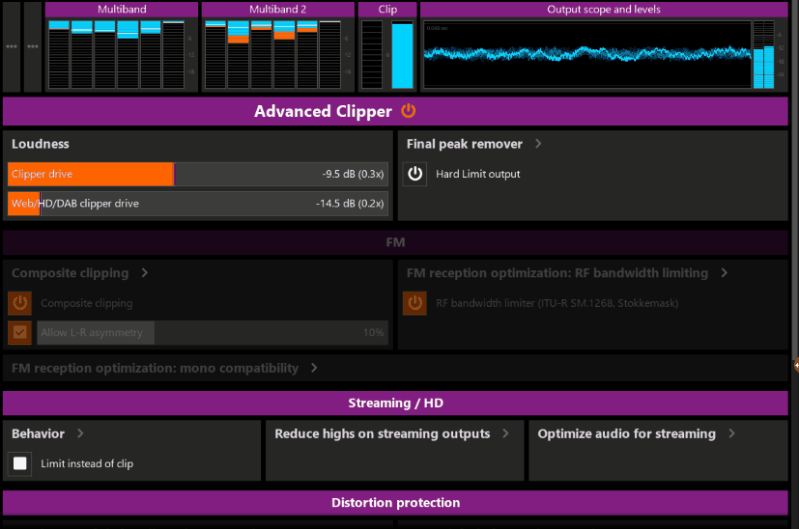The width and height of the screenshot is (799, 529).
Task: Select the Streaming / HD section header
Action: click(395, 404)
